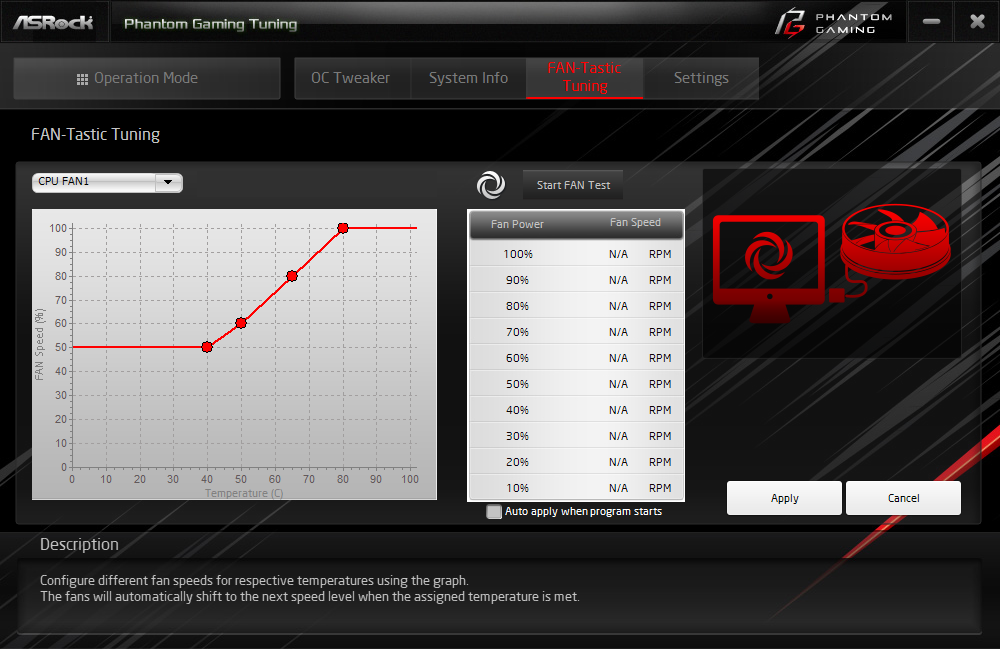Image resolution: width=1000 pixels, height=649 pixels.
Task: Click the 40% fan power row
Action: [x=577, y=410]
